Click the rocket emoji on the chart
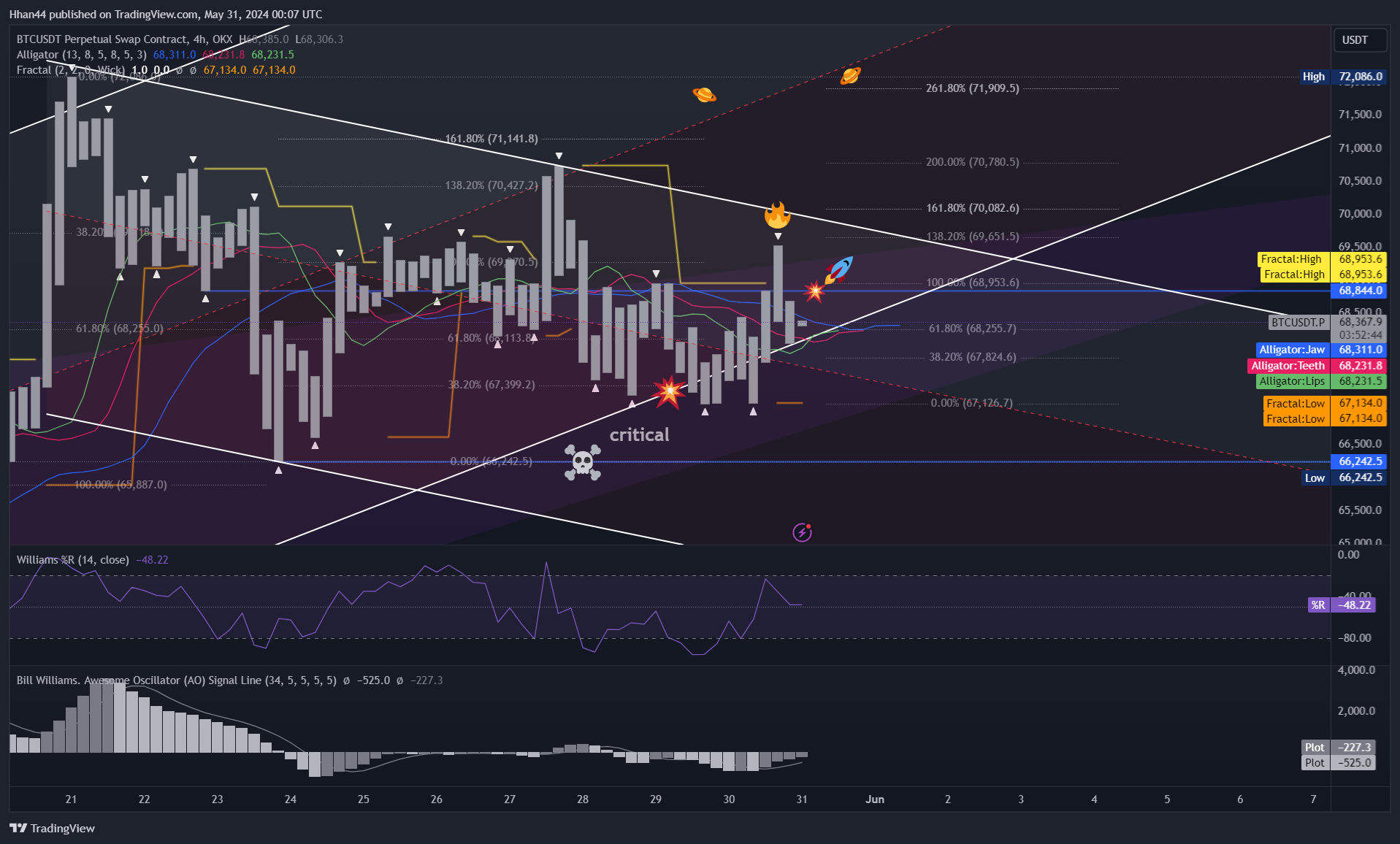 pyautogui.click(x=839, y=269)
